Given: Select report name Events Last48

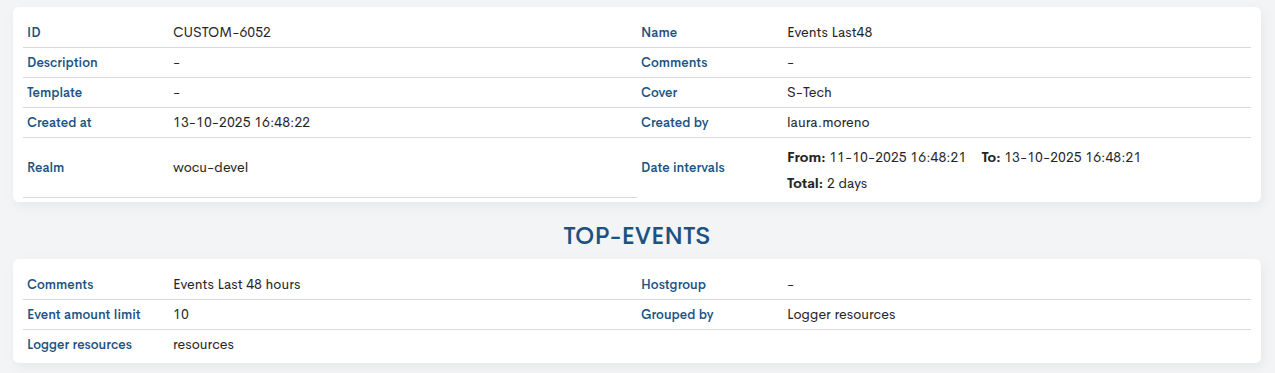Looking at the screenshot, I should (830, 32).
